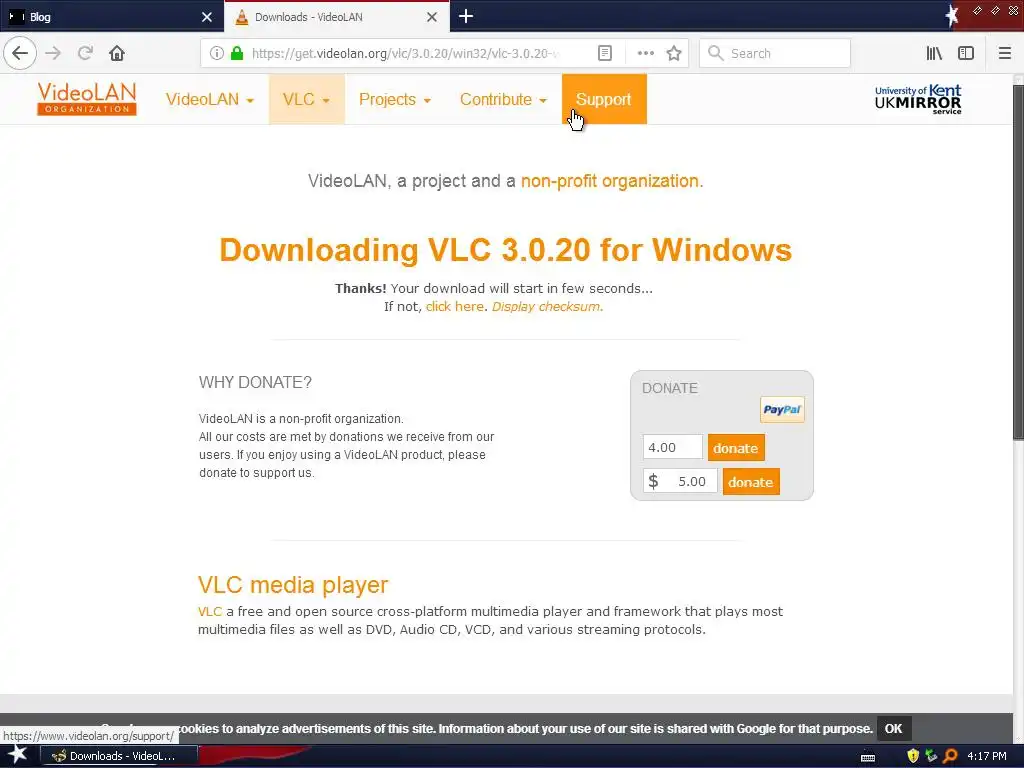Image resolution: width=1024 pixels, height=768 pixels.
Task: Toggle reader view in the address bar
Action: [605, 53]
